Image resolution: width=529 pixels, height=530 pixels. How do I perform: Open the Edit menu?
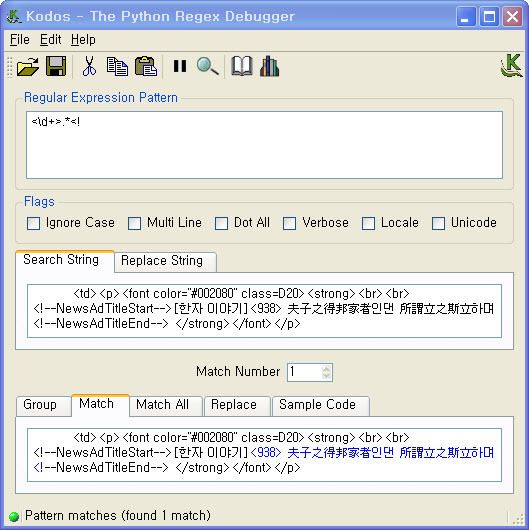(x=50, y=40)
